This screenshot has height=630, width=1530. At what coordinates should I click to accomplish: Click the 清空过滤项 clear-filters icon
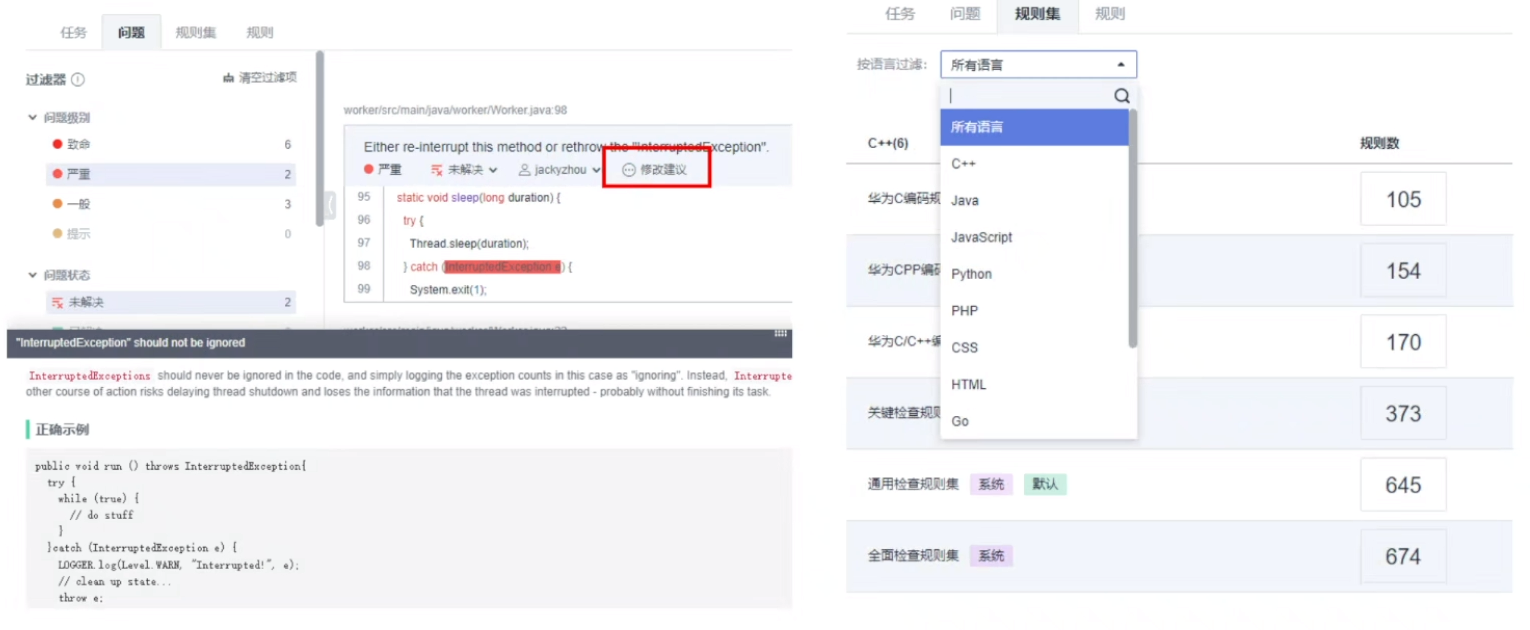[x=228, y=78]
